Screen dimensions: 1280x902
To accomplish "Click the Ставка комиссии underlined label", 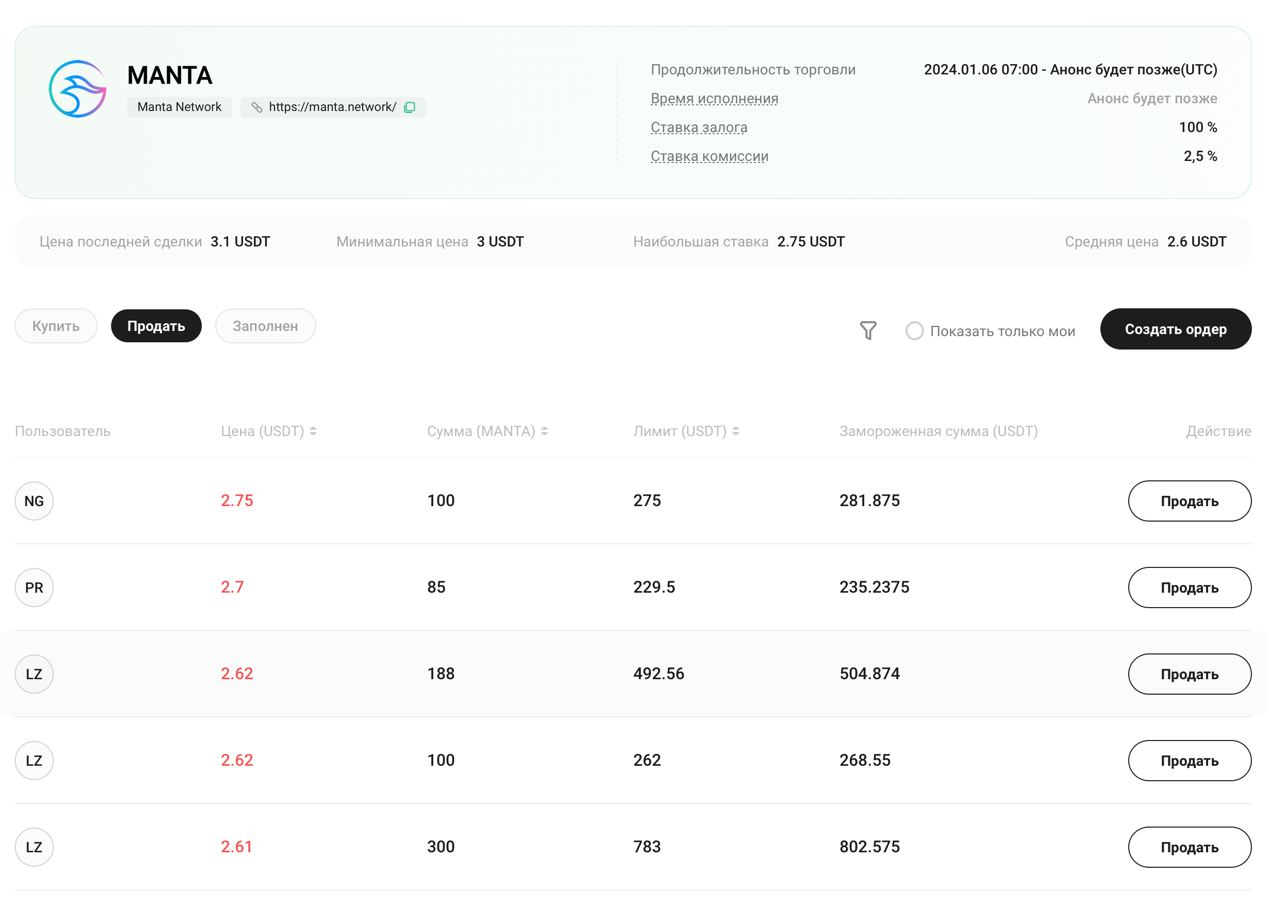I will (x=709, y=156).
